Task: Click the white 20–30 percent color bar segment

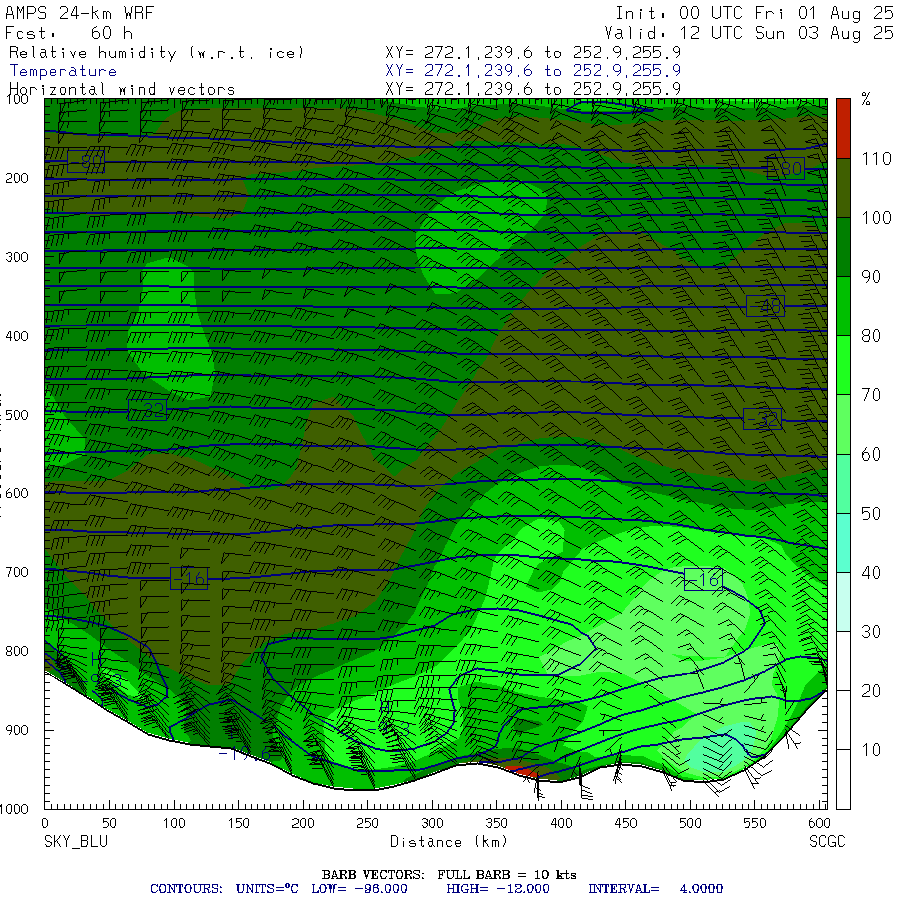Action: 843,661
